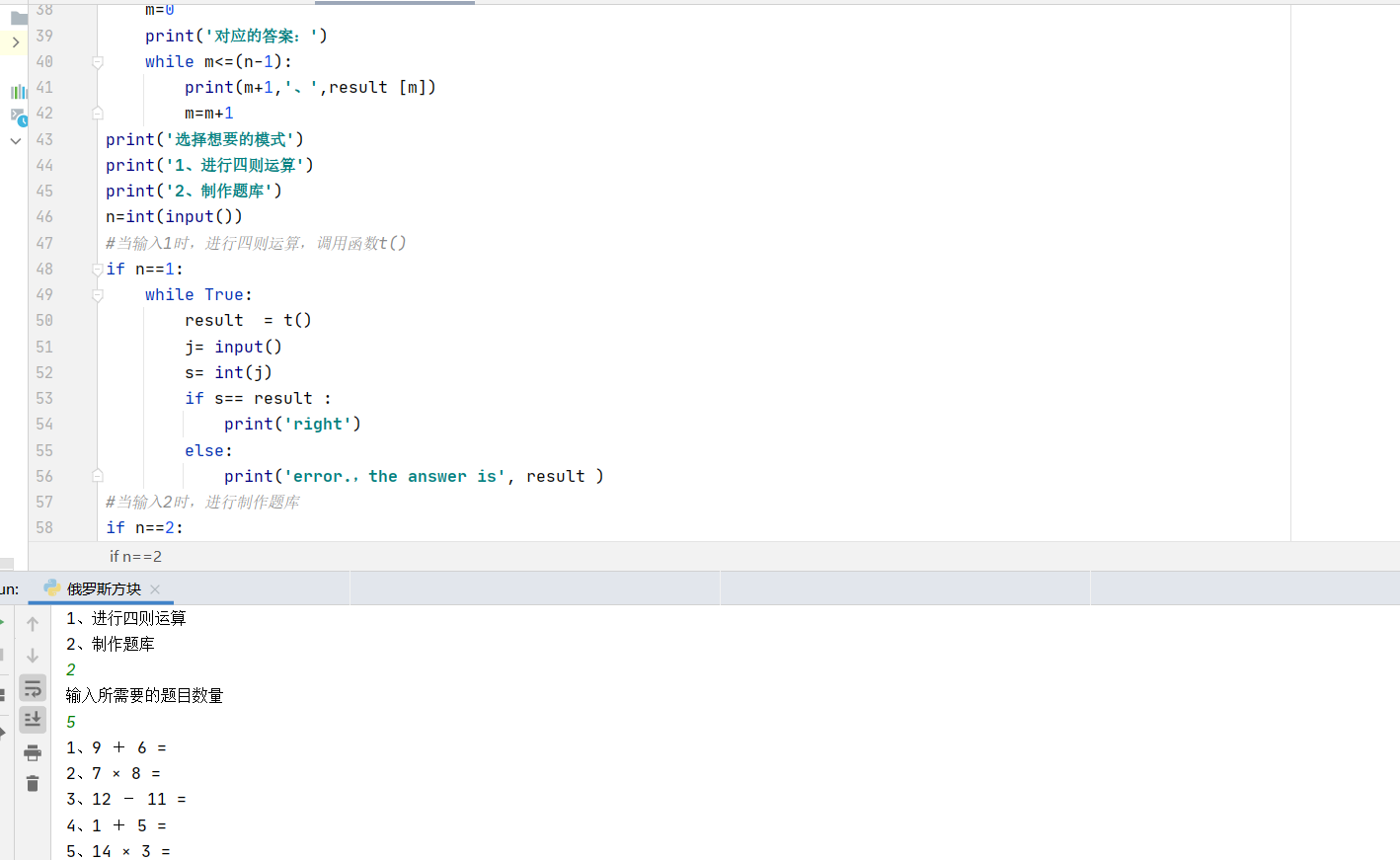Click the Up the Stack Trace arrow

33,624
